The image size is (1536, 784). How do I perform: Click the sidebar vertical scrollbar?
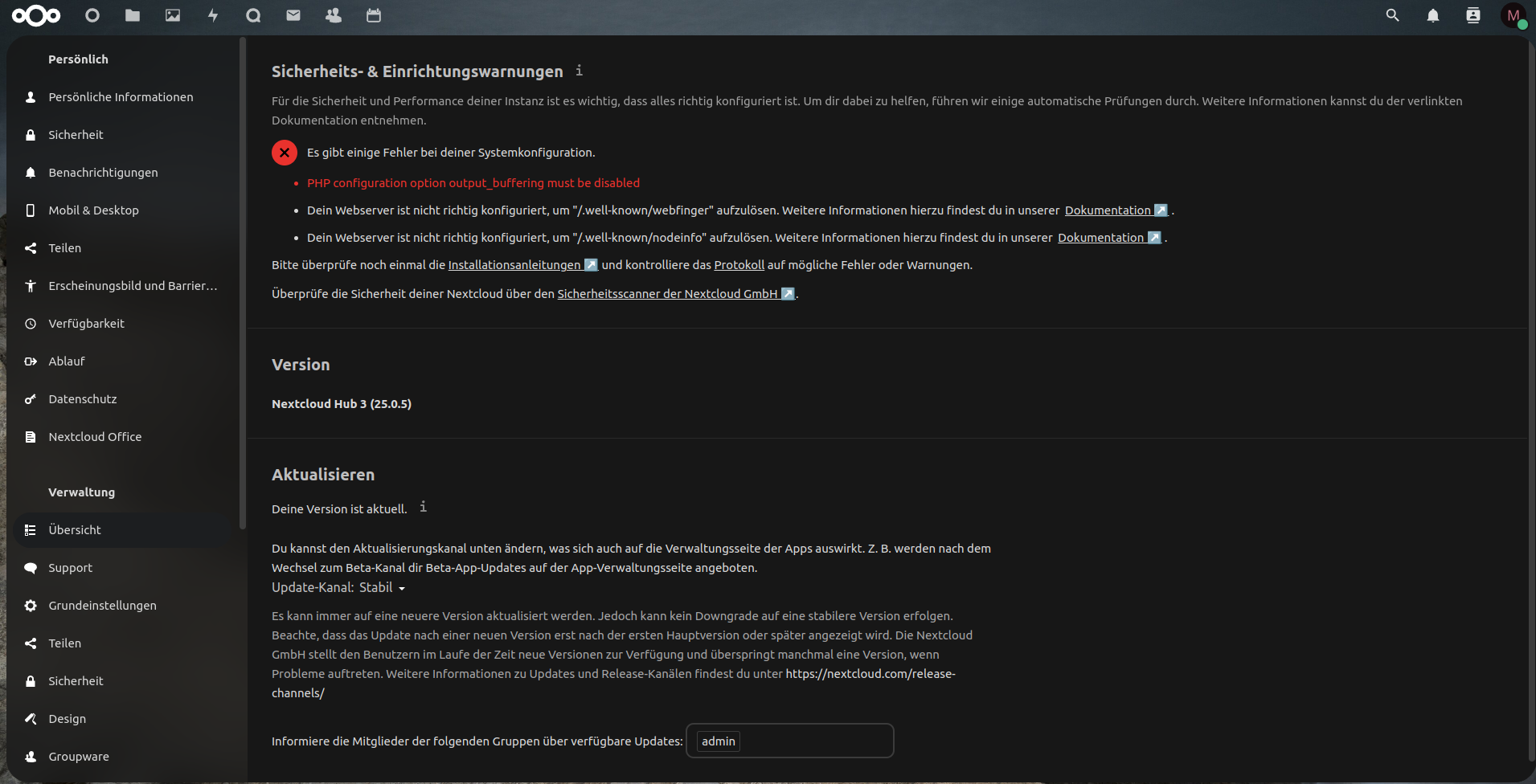(243, 283)
